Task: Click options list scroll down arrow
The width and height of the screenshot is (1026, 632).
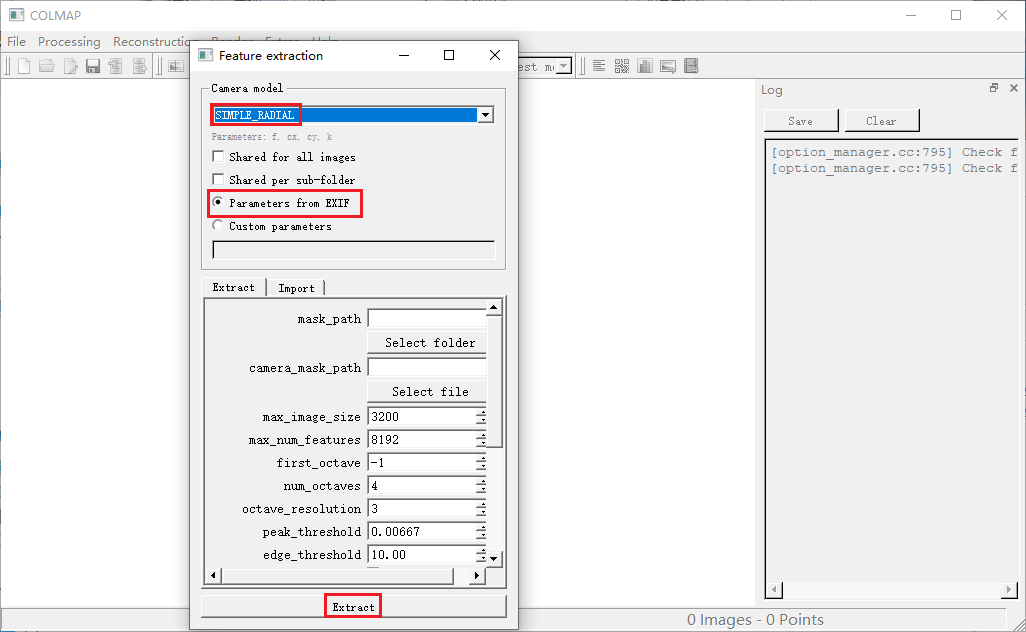Action: tap(494, 559)
